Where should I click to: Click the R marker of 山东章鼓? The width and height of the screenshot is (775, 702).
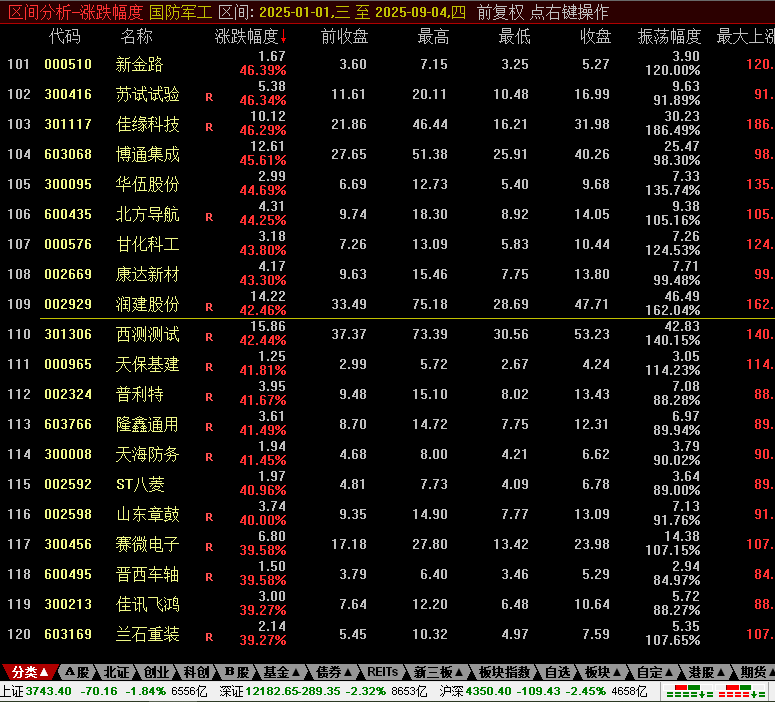click(209, 517)
